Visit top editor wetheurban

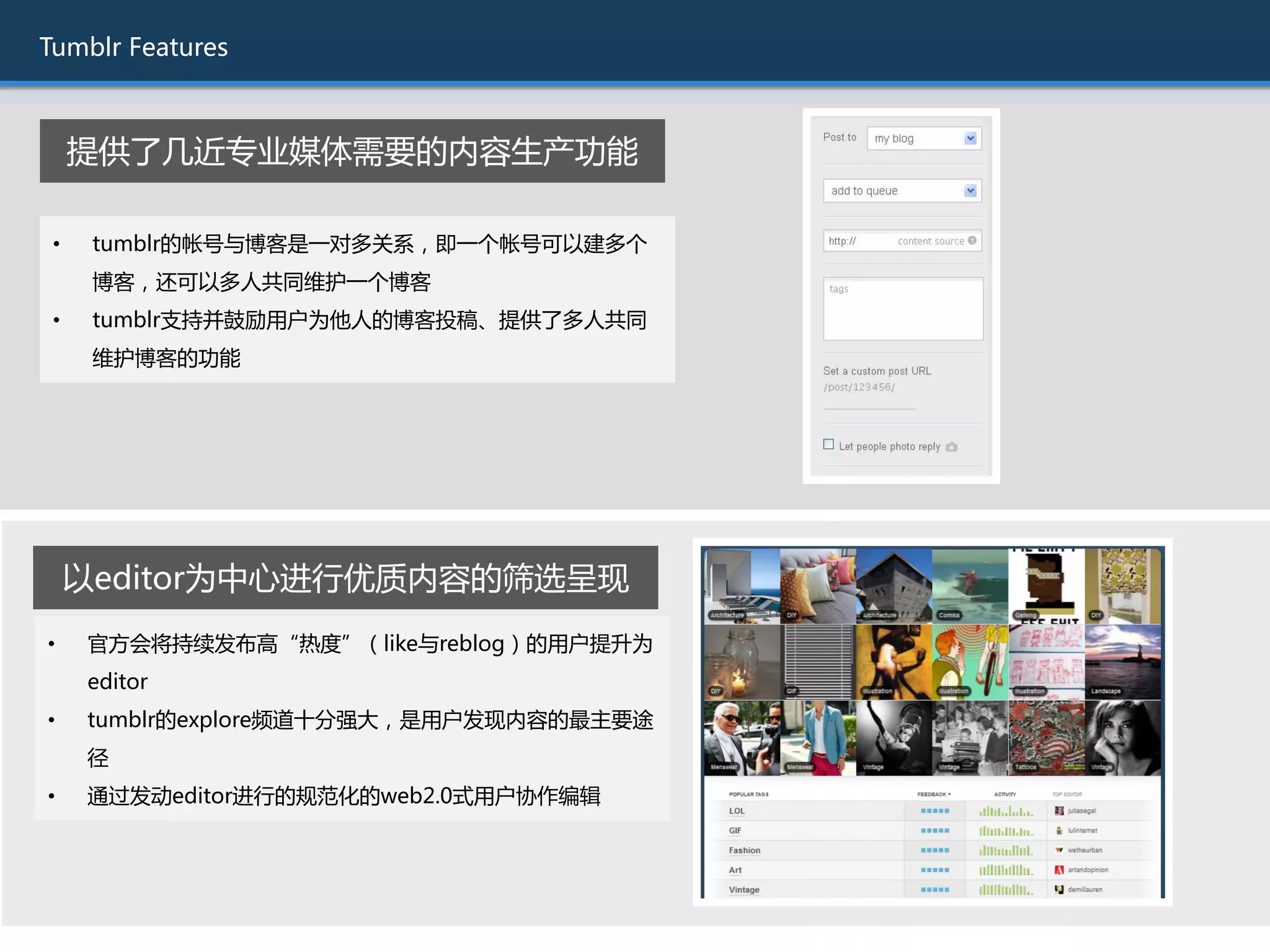pos(1085,850)
